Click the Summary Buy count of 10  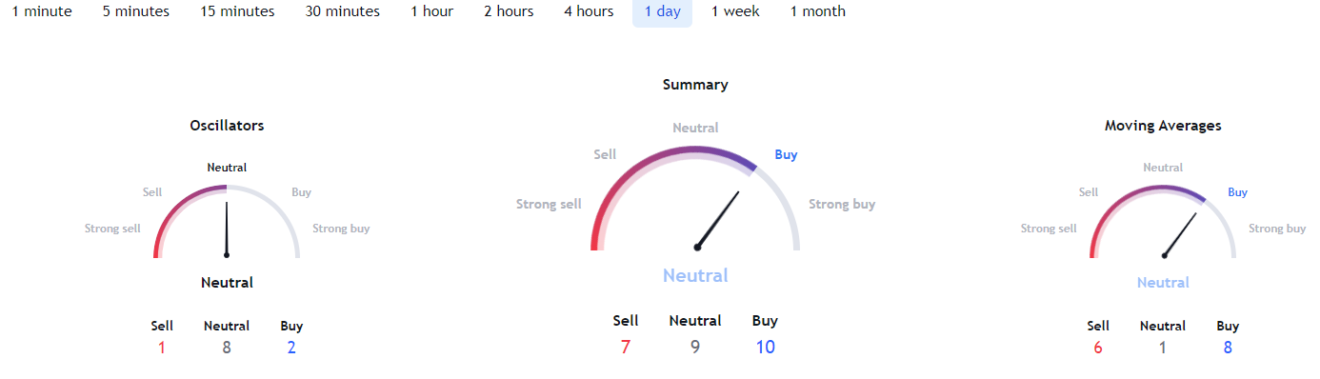766,348
